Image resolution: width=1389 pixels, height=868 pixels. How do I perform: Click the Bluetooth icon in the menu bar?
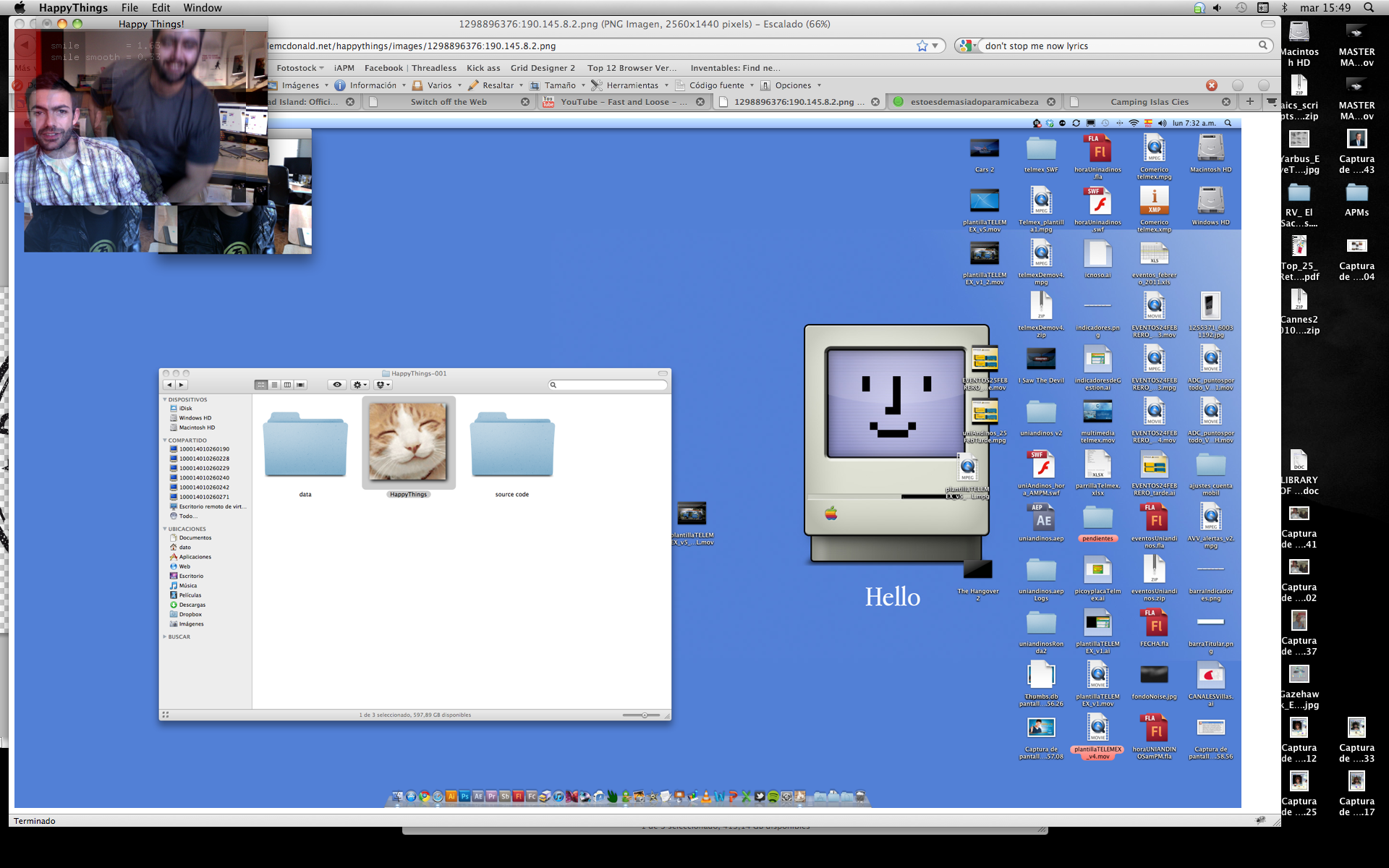(1285, 8)
